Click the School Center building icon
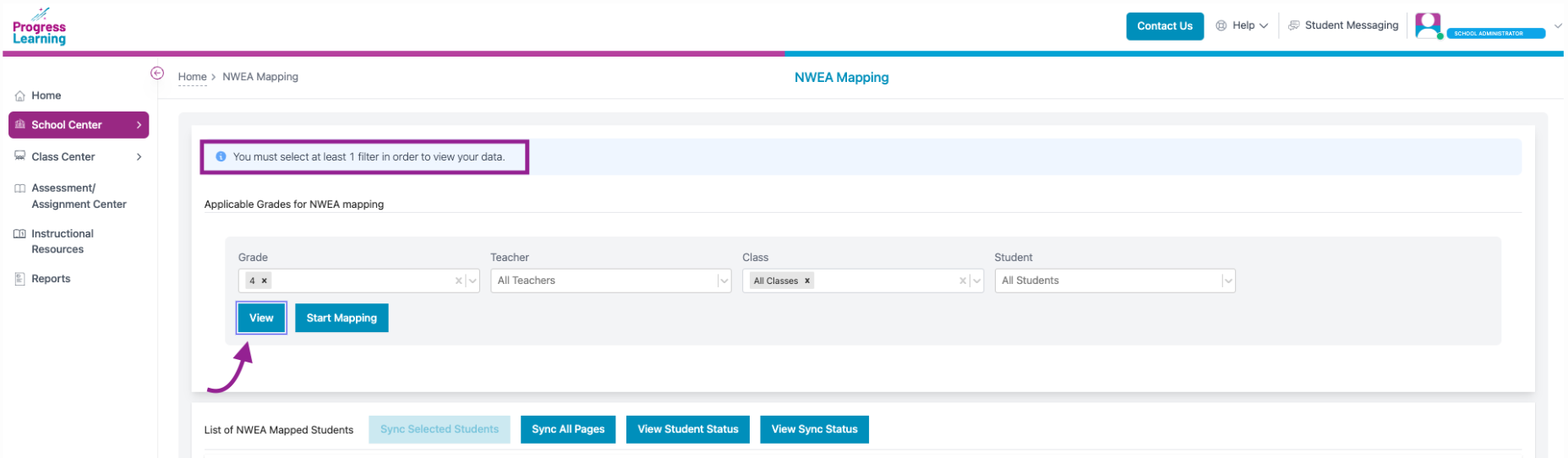Image resolution: width=1568 pixels, height=458 pixels. tap(20, 124)
